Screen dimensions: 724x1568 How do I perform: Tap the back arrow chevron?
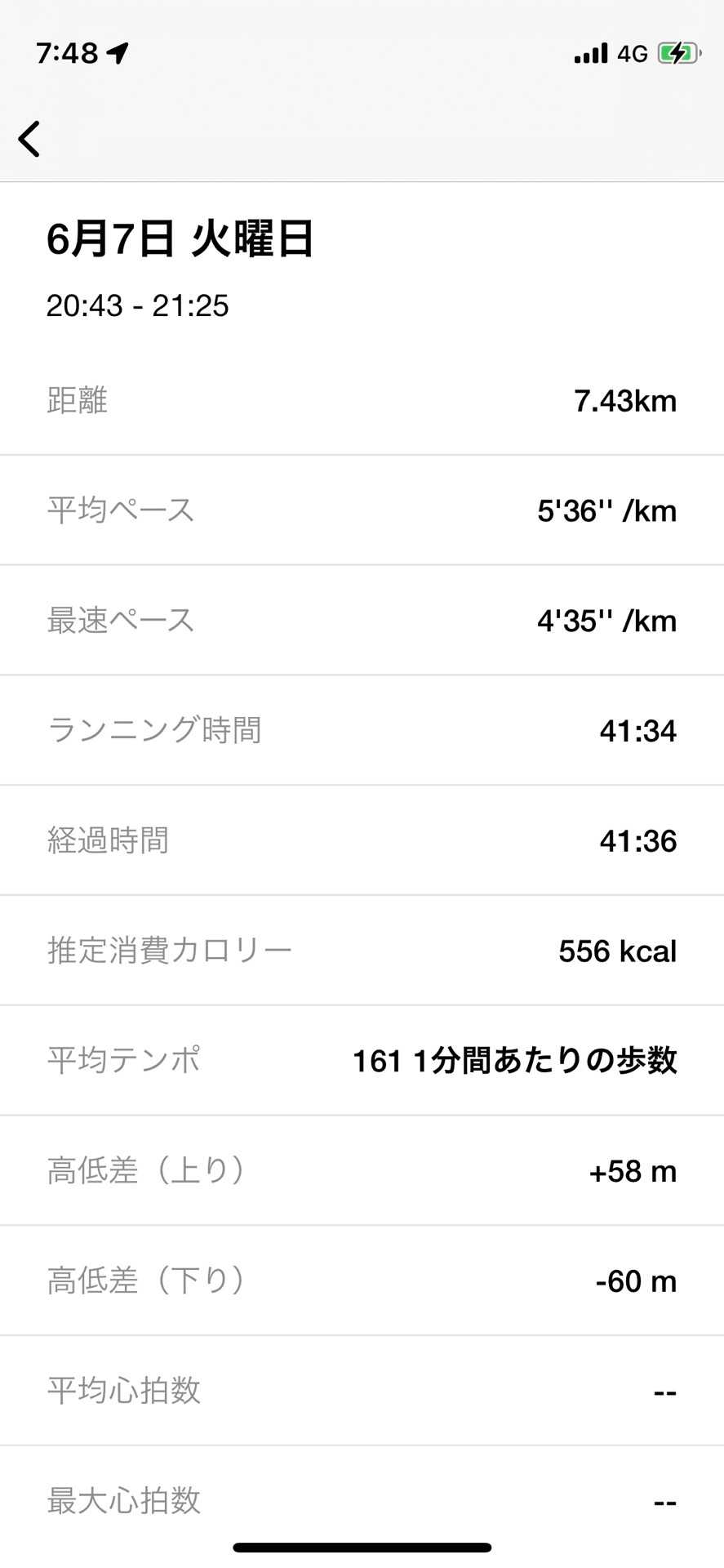[x=30, y=139]
